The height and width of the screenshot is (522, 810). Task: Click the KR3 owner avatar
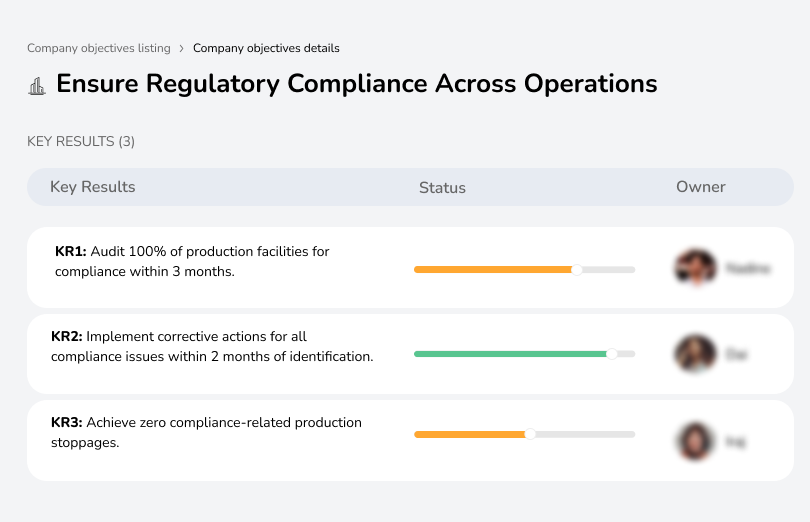click(x=695, y=441)
